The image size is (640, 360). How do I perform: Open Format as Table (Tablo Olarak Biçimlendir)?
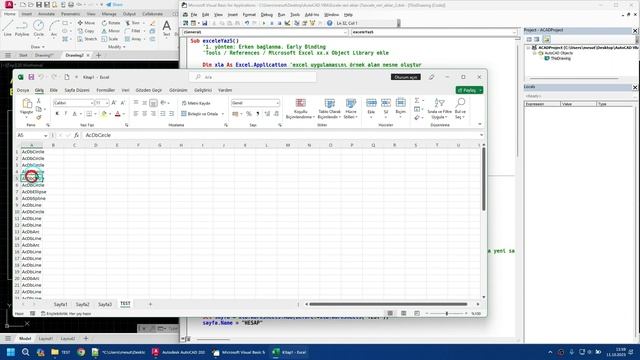pos(329,109)
